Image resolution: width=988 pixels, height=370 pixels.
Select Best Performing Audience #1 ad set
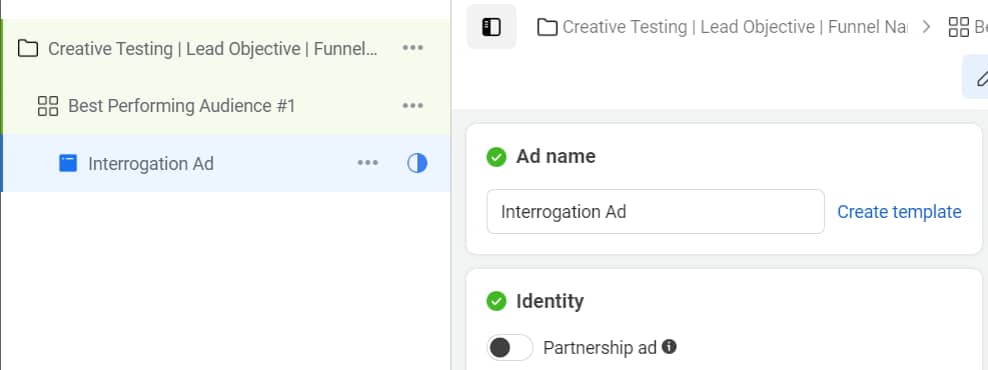click(181, 106)
